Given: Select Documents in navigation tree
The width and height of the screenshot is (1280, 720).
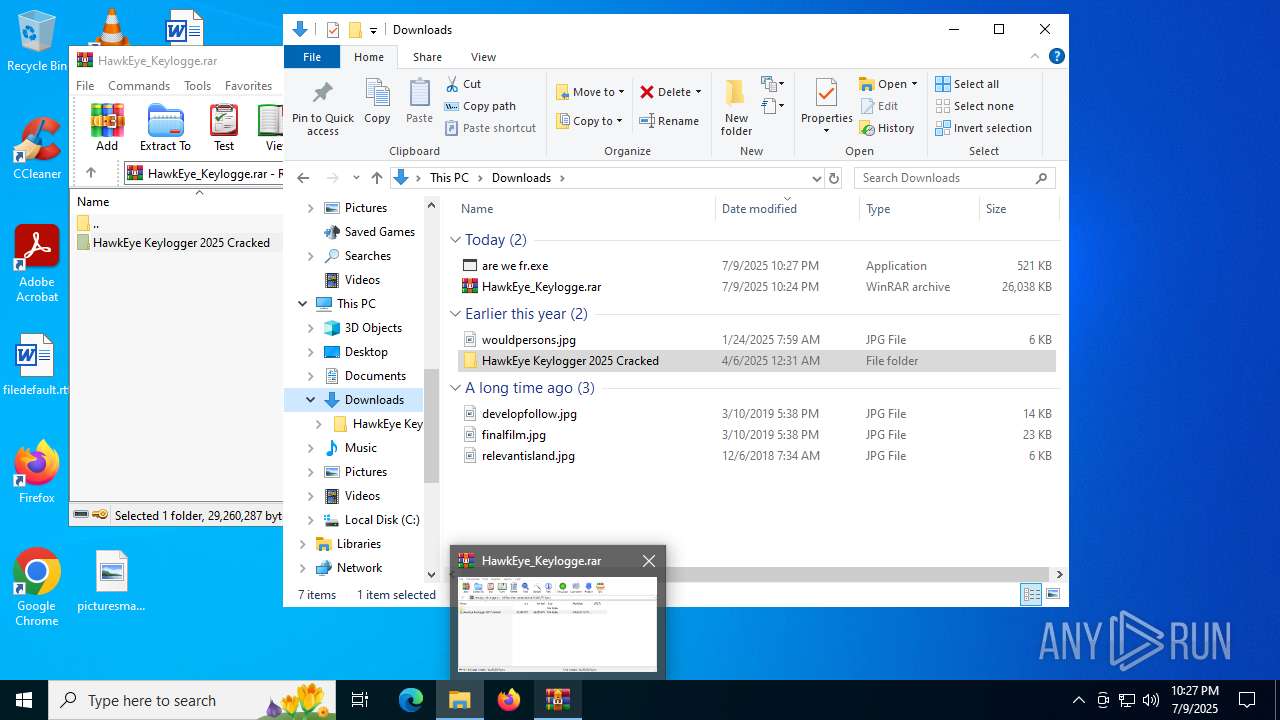Looking at the screenshot, I should point(374,376).
